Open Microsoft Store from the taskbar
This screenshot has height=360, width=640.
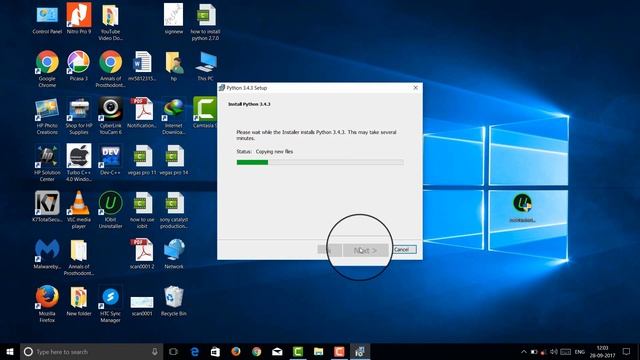click(x=215, y=351)
